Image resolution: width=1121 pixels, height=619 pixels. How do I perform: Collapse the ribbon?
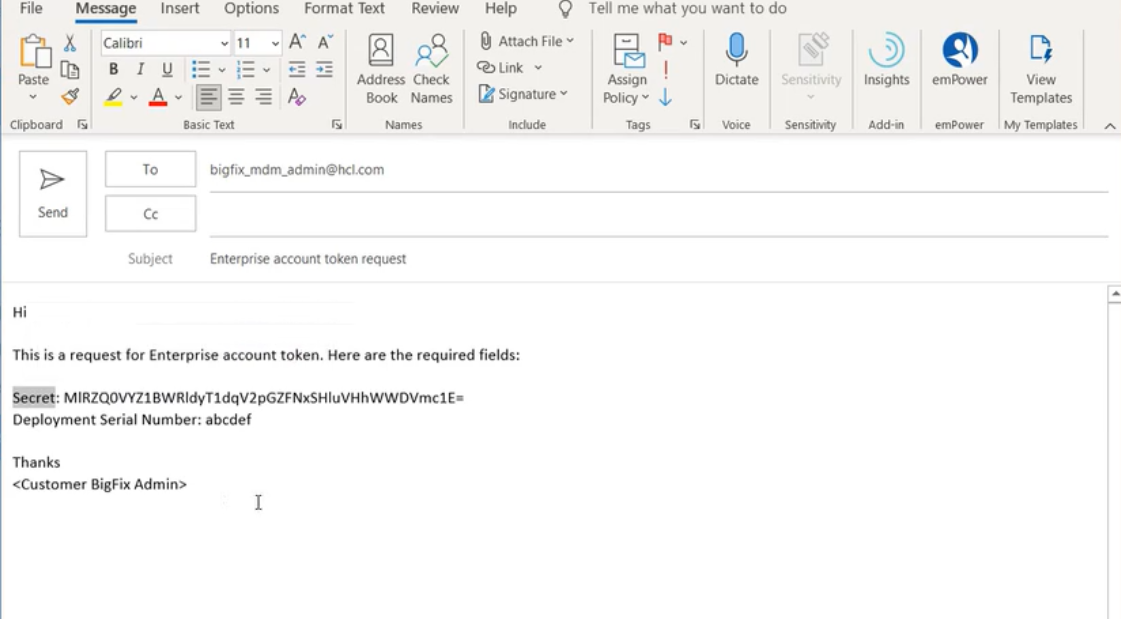pos(1110,126)
